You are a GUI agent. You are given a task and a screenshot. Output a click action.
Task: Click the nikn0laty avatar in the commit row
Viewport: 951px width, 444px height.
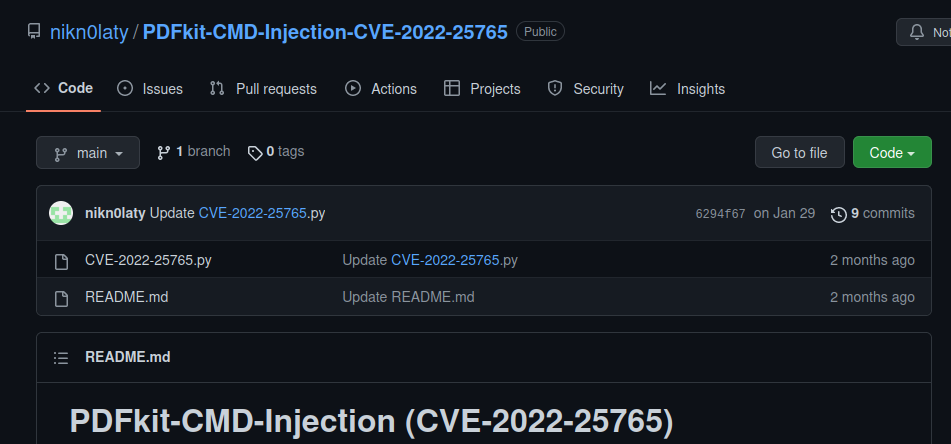click(x=61, y=213)
